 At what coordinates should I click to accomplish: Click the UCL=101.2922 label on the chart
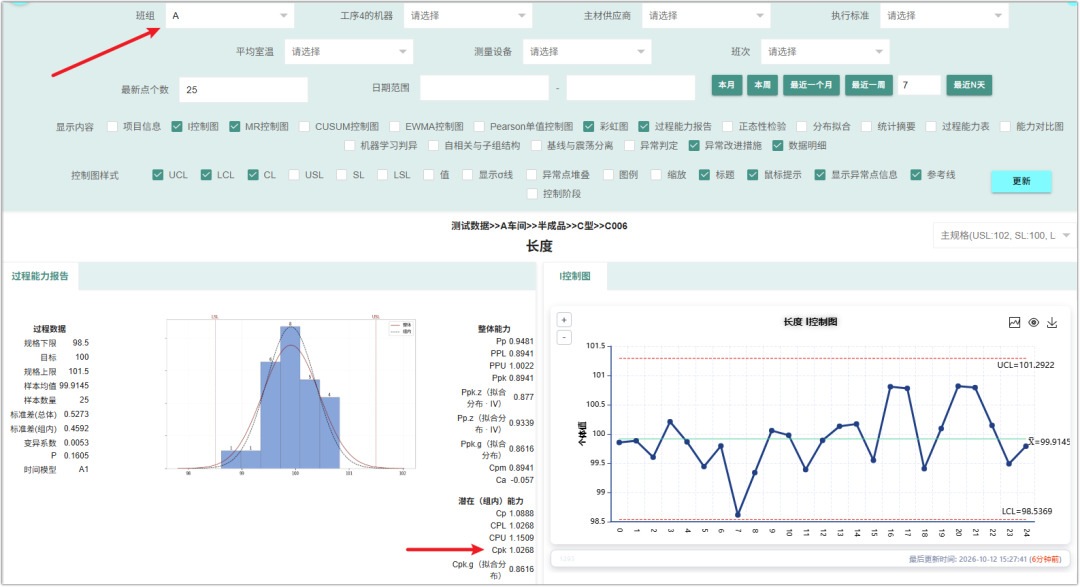pyautogui.click(x=1026, y=365)
